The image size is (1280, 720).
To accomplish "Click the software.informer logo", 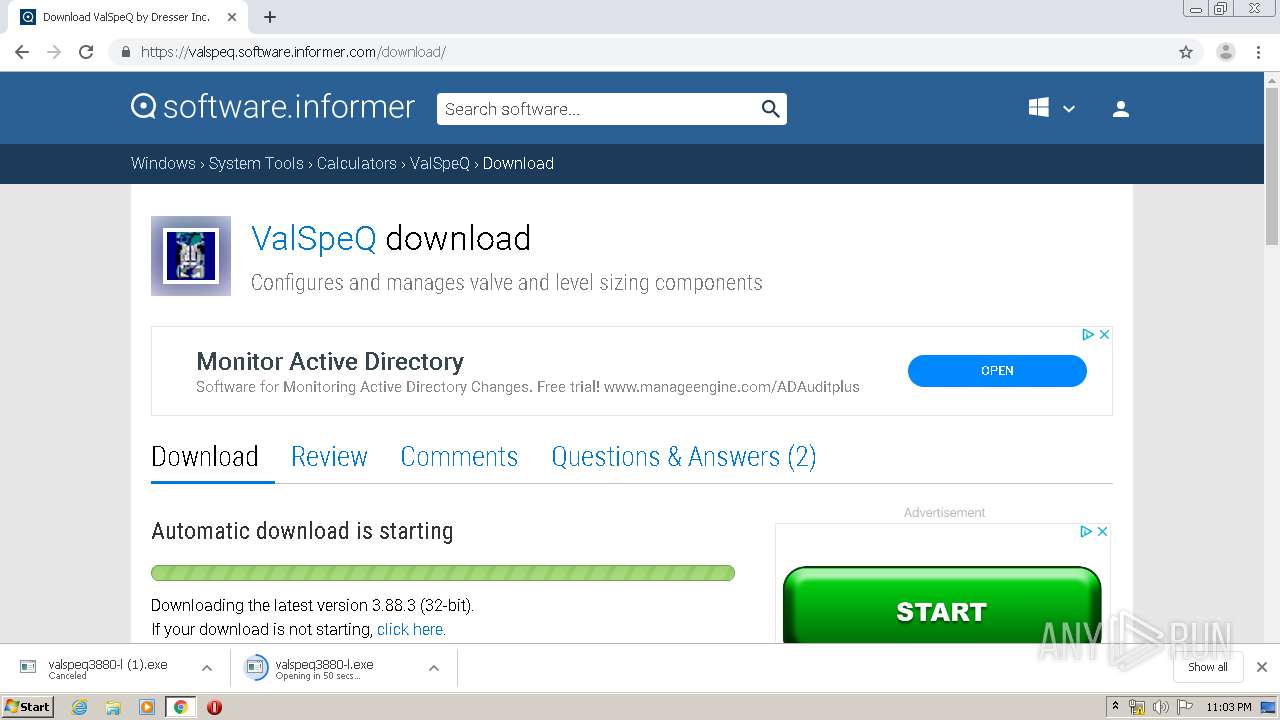I will (273, 107).
